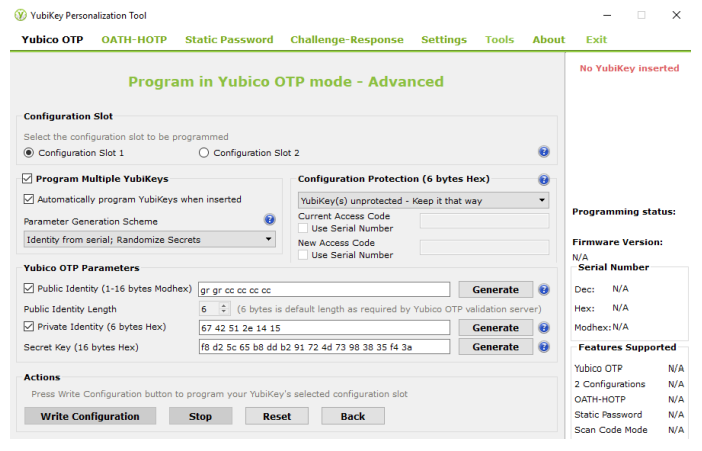Select Configuration Slot 2 radio button
This screenshot has width=702, height=451.
(x=204, y=153)
